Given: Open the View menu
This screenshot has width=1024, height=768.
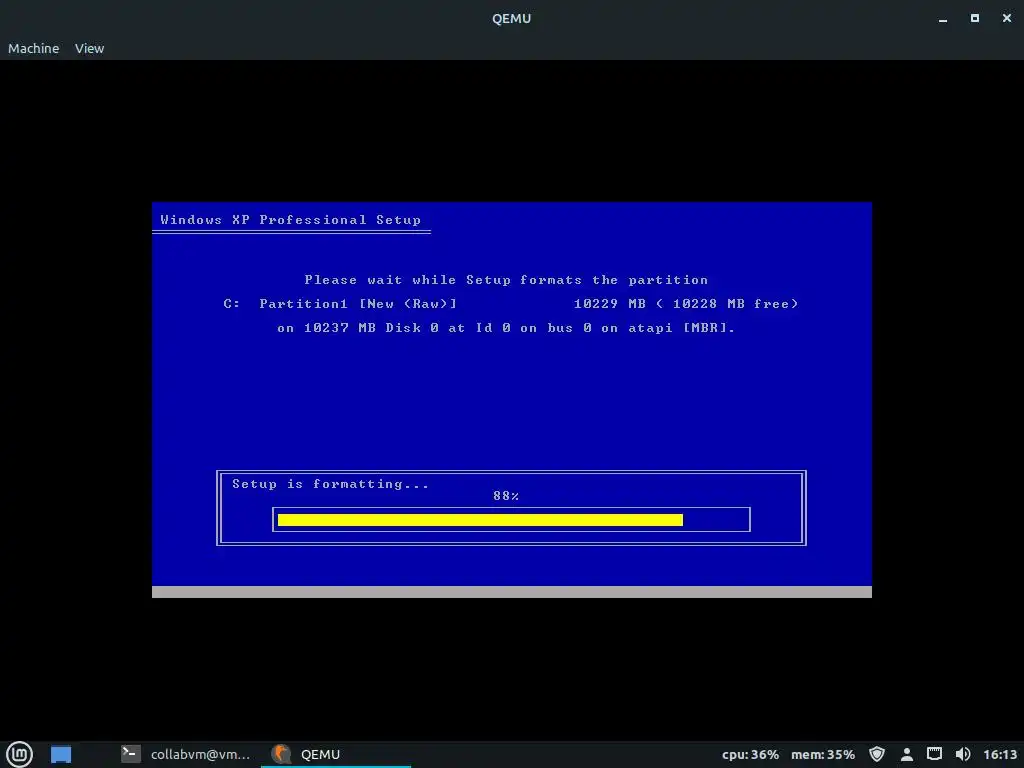Looking at the screenshot, I should coord(89,48).
